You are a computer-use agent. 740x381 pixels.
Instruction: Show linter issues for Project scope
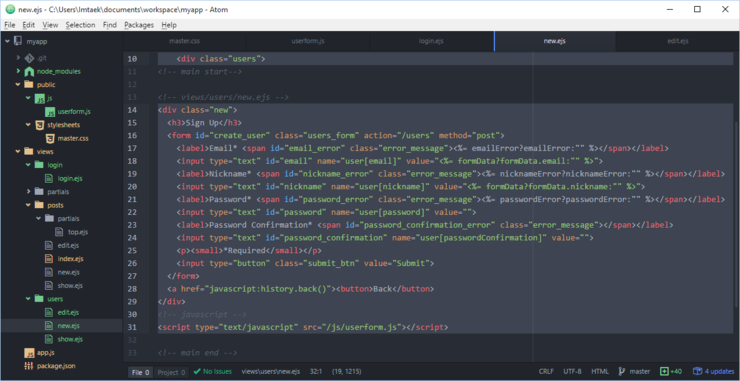[x=171, y=372]
